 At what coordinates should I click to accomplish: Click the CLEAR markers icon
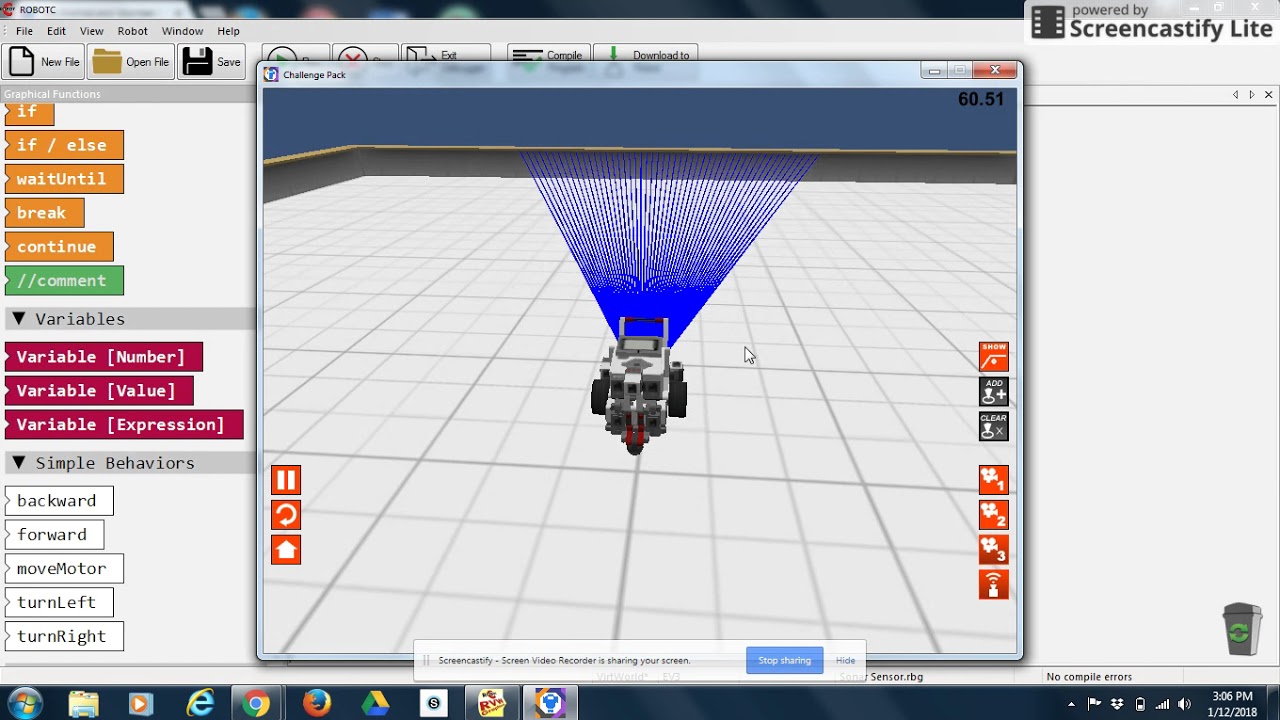(x=993, y=427)
